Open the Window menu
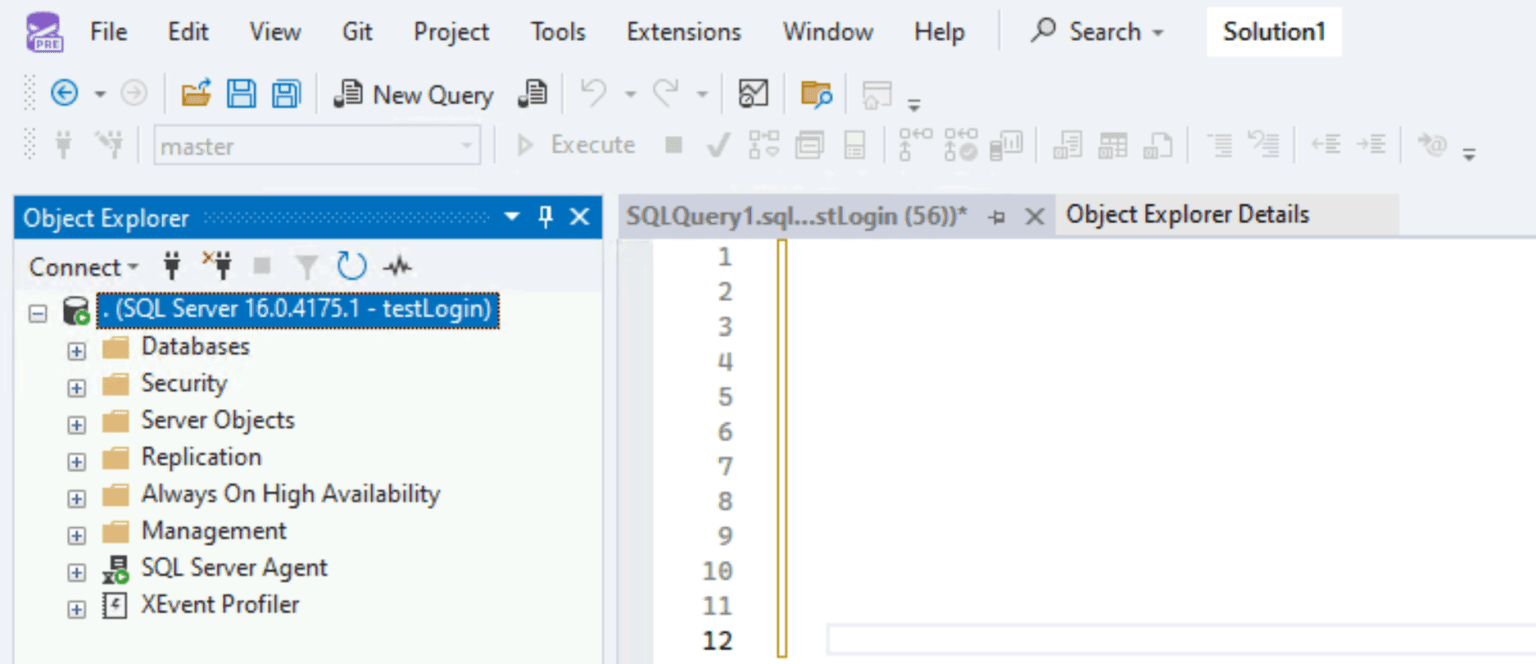1536x664 pixels. pos(828,32)
